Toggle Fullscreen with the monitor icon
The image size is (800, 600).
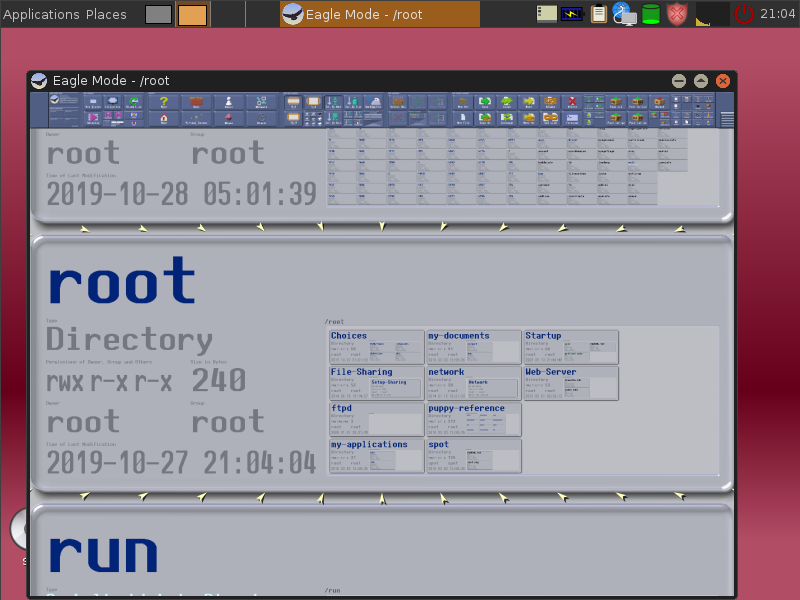(113, 102)
